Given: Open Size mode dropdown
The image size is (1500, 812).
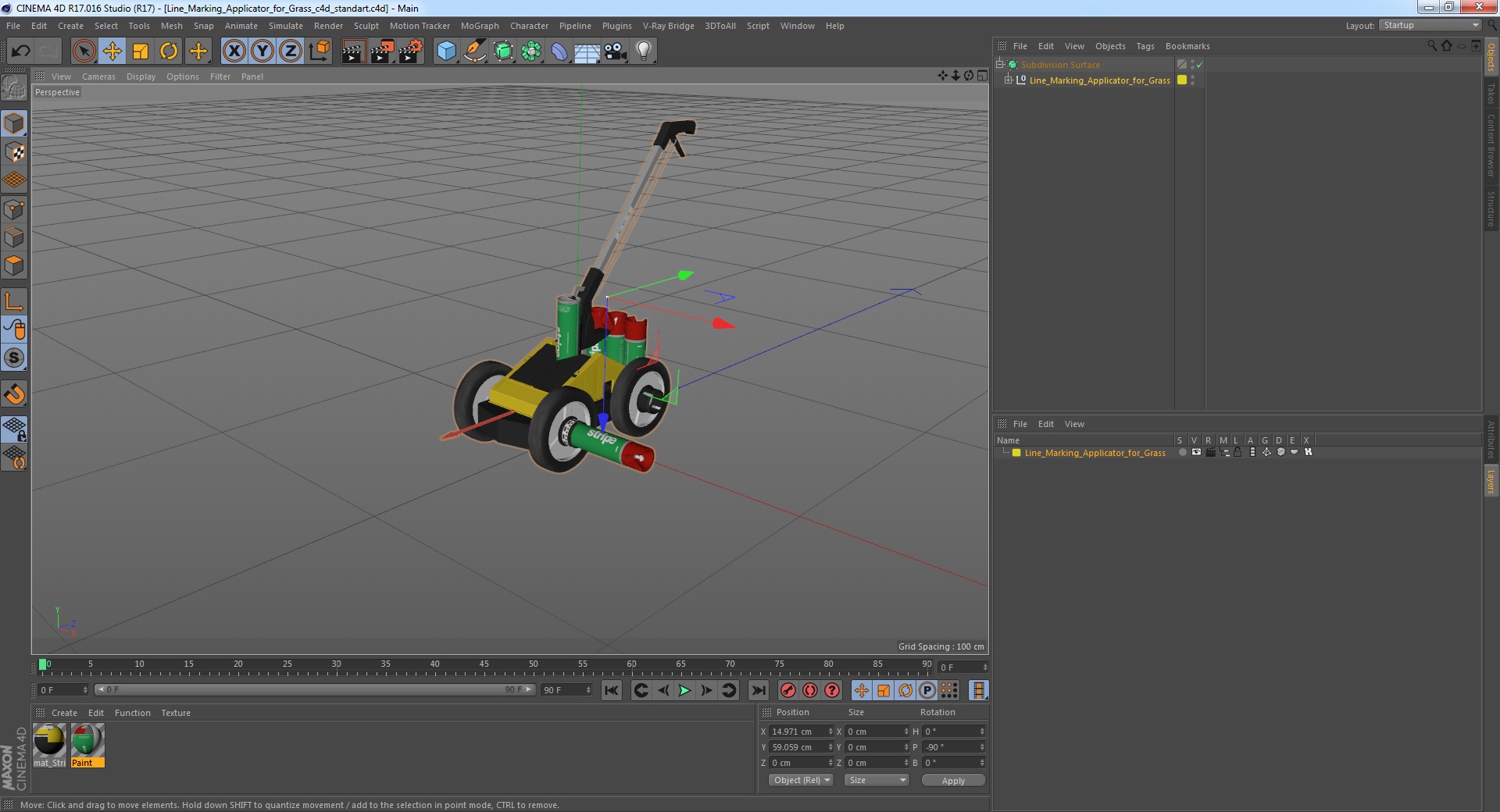Looking at the screenshot, I should [877, 780].
